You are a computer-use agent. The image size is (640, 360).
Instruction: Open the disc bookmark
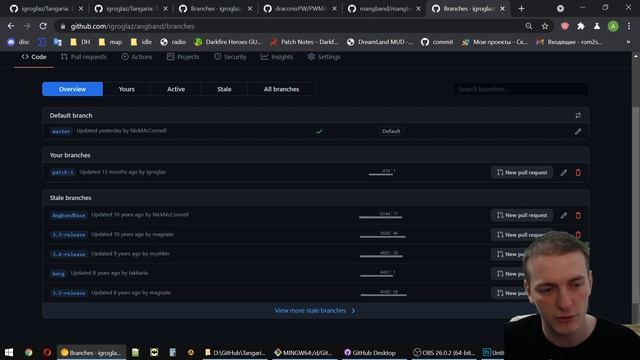(18, 42)
